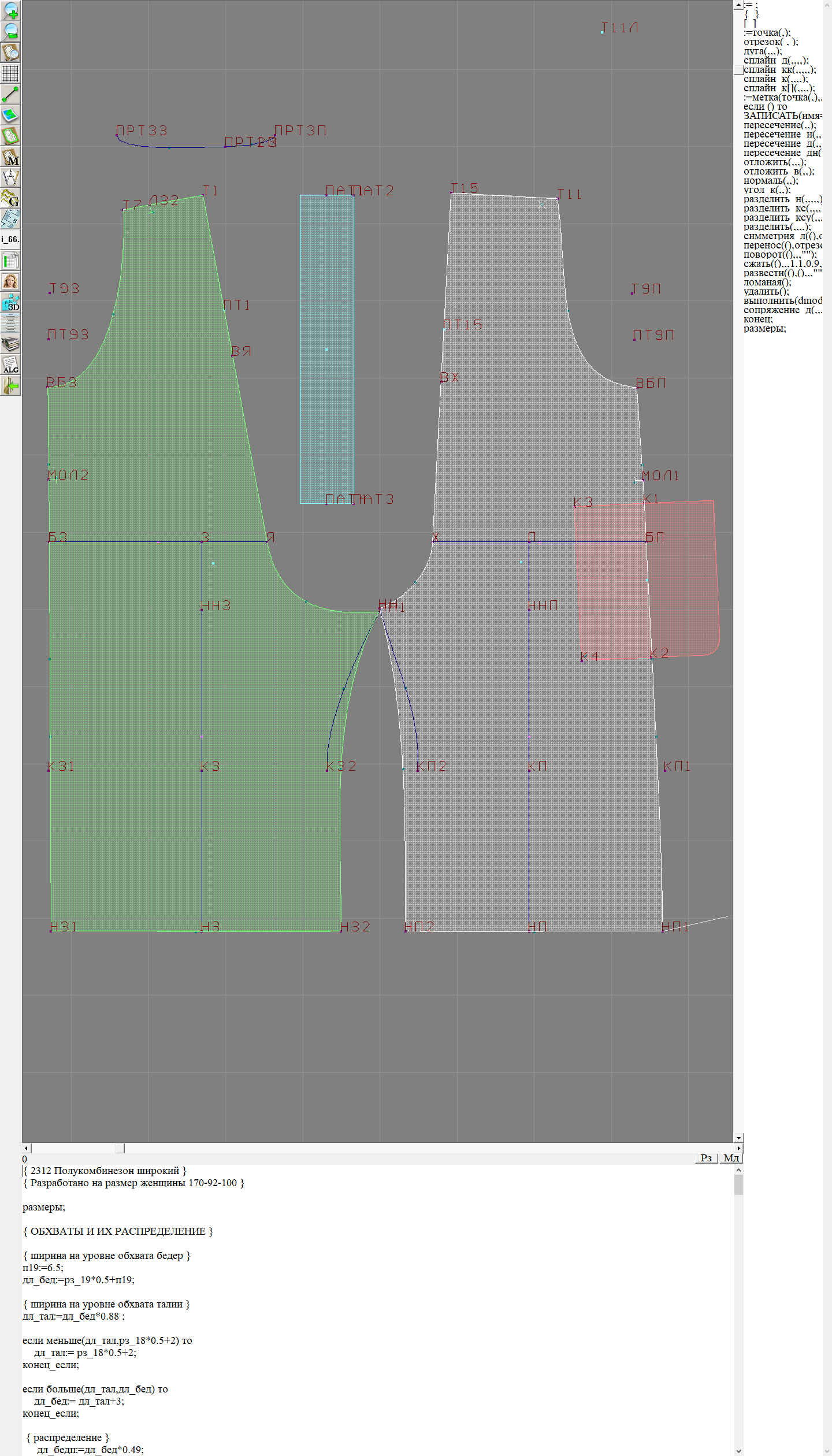Select the line segment tool icon
The image size is (832, 1456).
(x=10, y=94)
